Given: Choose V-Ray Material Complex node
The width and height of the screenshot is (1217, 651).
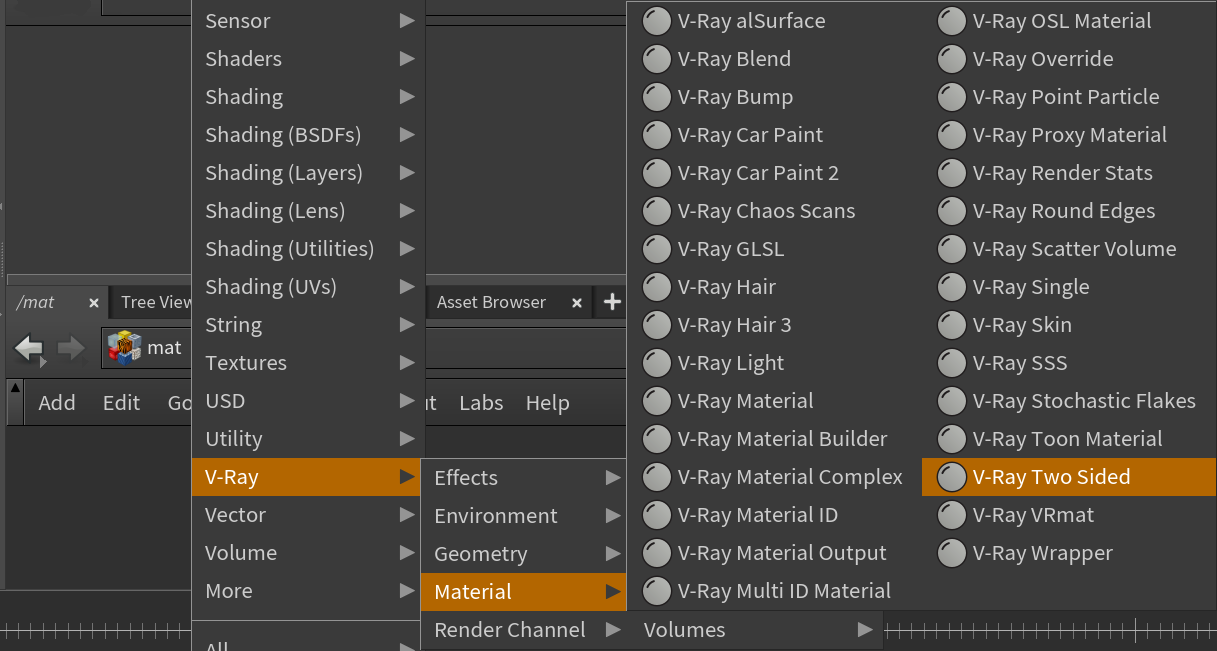Looking at the screenshot, I should [774, 477].
